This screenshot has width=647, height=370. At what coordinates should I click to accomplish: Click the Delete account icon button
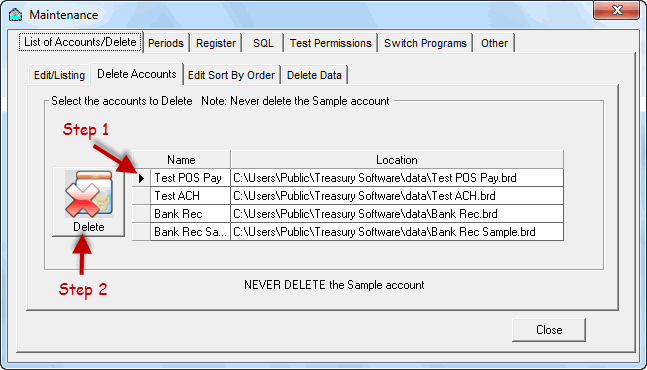coord(88,202)
